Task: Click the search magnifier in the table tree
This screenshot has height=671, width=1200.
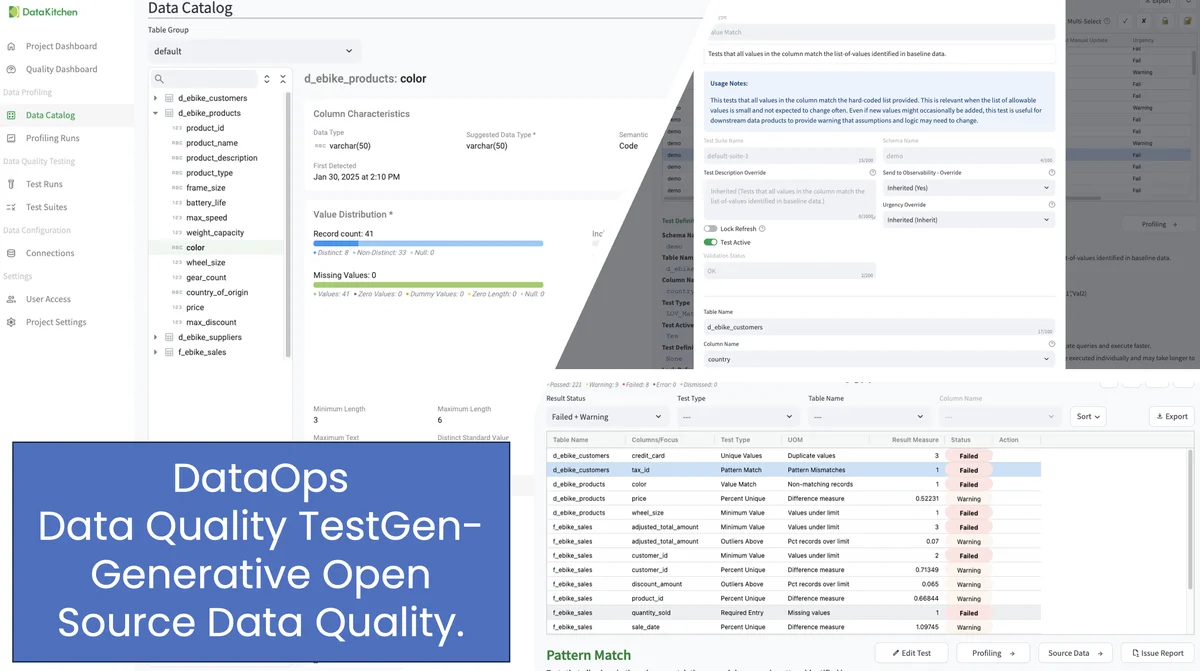Action: [x=161, y=78]
